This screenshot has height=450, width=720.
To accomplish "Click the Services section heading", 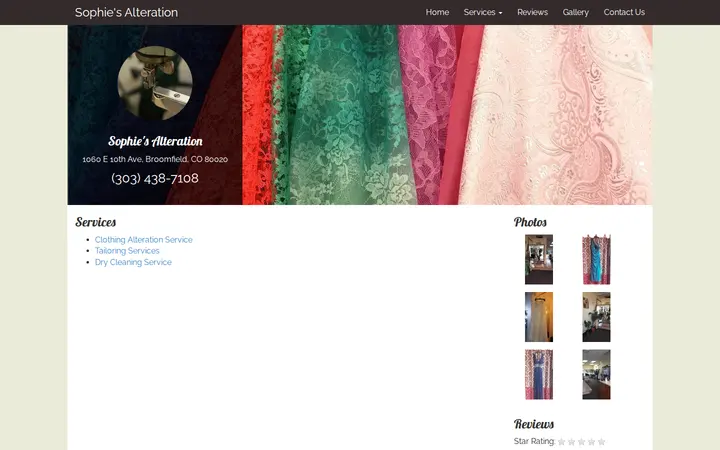I will 96,222.
